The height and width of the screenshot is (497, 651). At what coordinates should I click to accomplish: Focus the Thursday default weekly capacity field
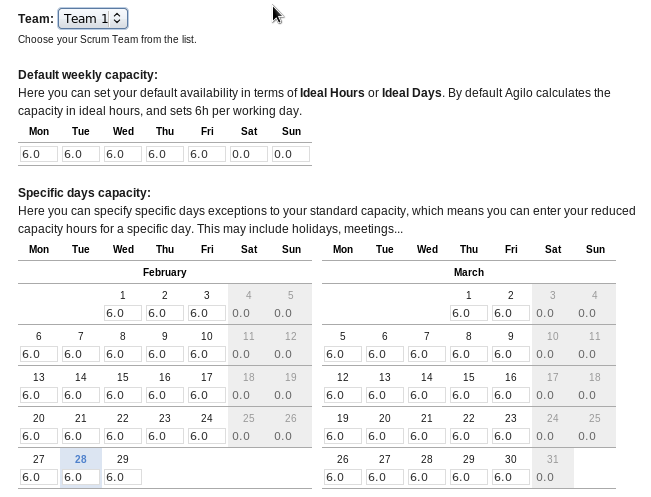pyautogui.click(x=165, y=154)
